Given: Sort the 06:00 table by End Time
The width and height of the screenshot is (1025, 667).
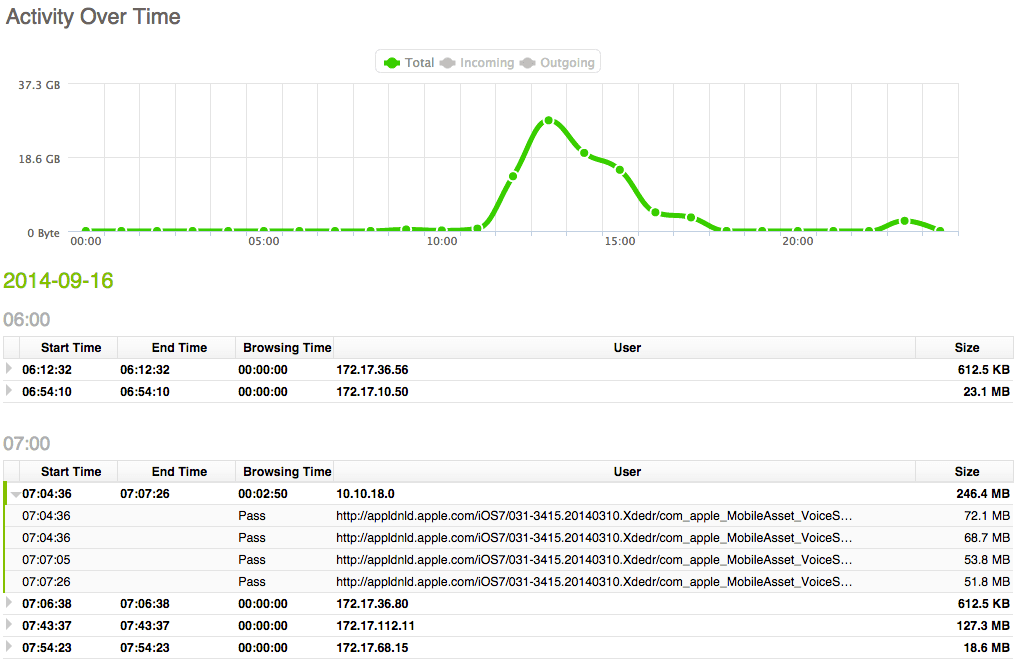Looking at the screenshot, I should coord(178,348).
